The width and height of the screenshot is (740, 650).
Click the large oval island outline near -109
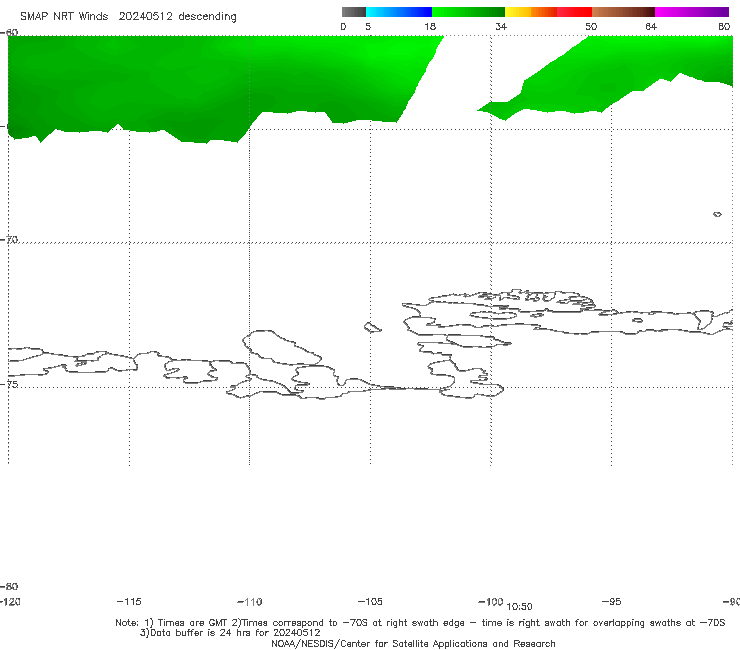point(282,348)
